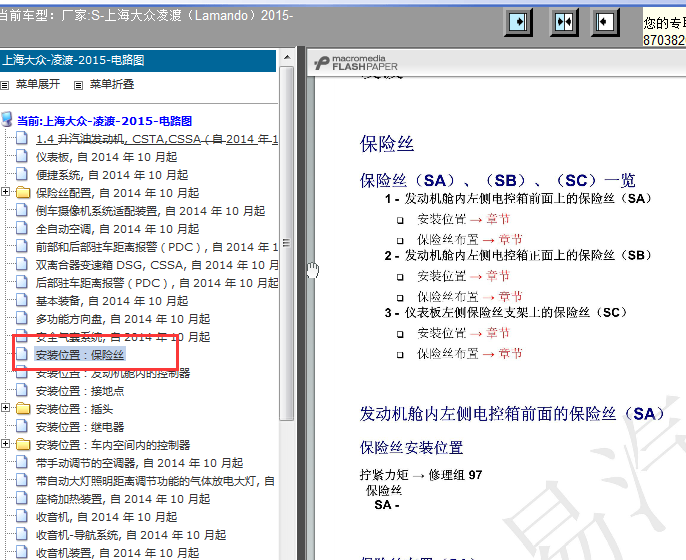Viewport: 686px width, 560px height.
Task: Click 菜单折叠 to collapse the menu
Action: [112, 84]
